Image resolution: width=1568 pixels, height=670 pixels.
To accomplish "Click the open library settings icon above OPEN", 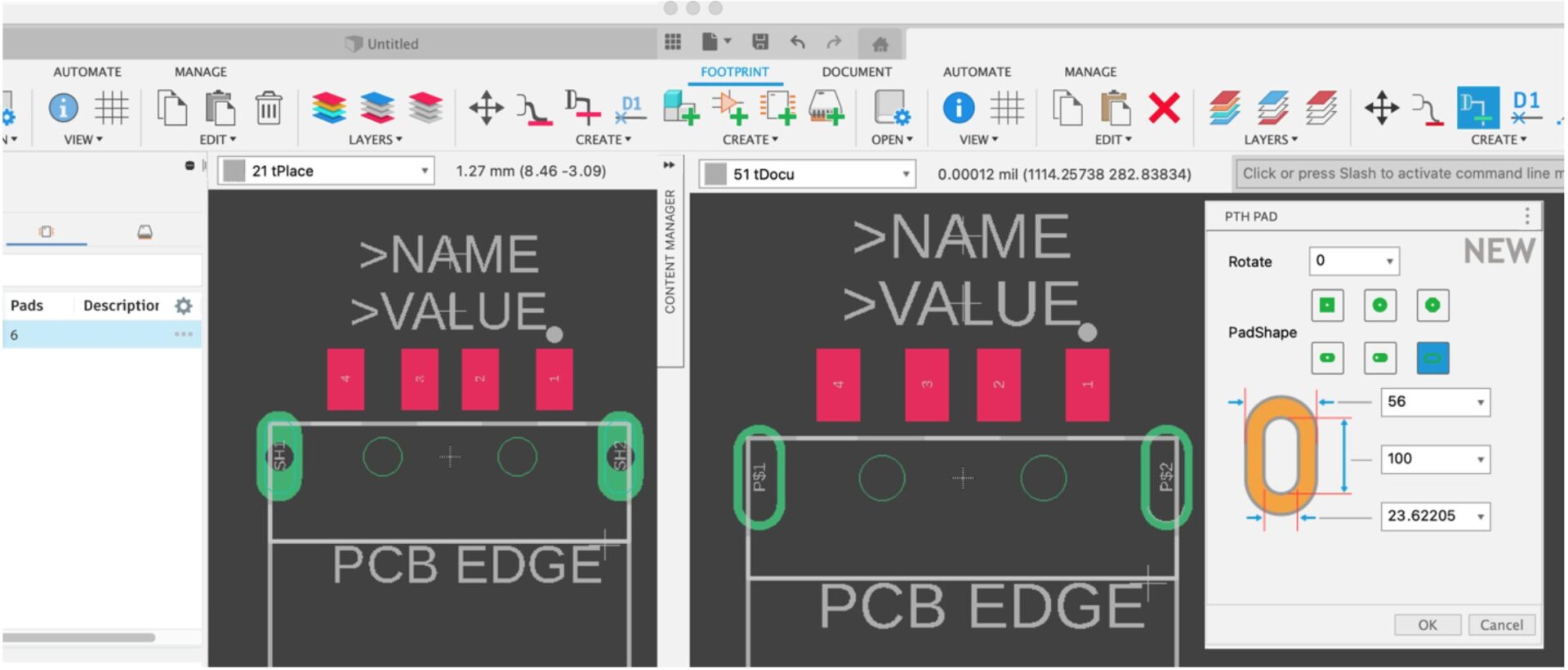I will click(x=892, y=107).
